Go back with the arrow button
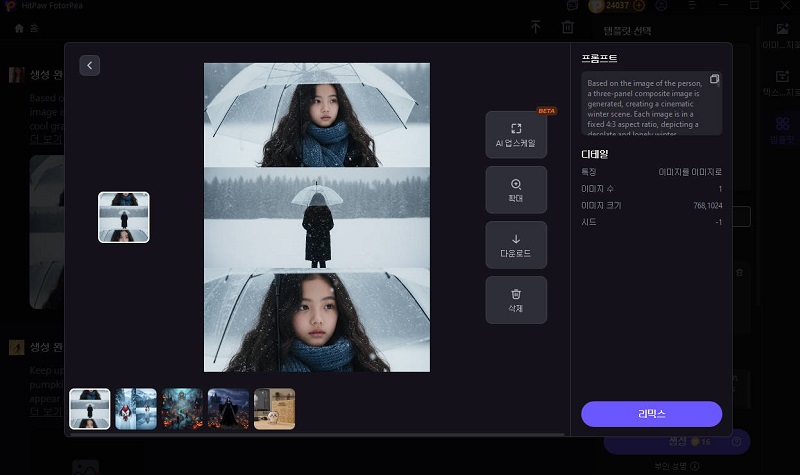800x475 pixels. pyautogui.click(x=89, y=65)
